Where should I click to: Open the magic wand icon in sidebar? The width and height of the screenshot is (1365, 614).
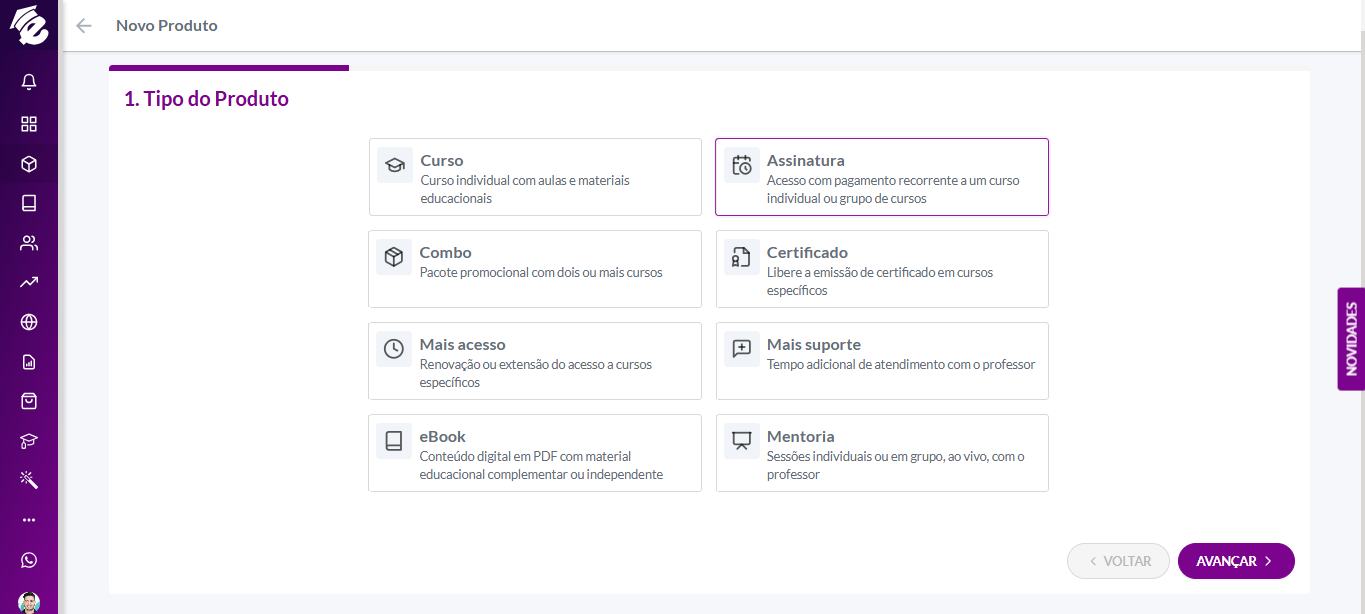tap(29, 481)
